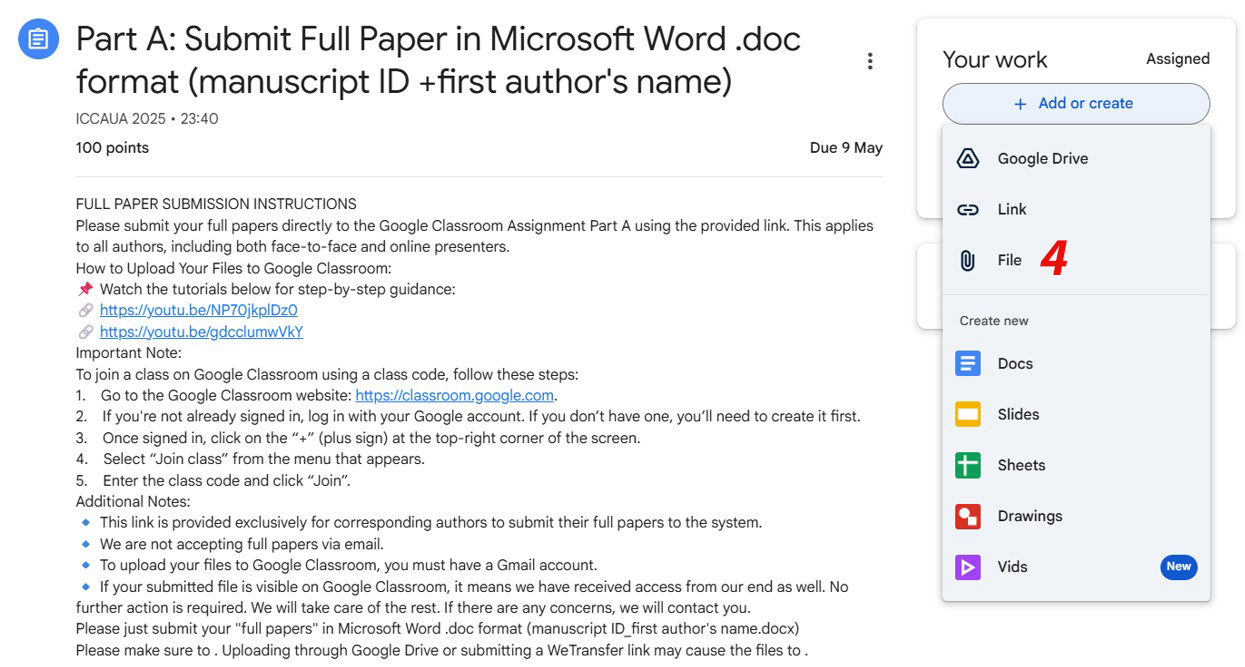This screenshot has height=667, width=1245.
Task: Click the Sheets label in Create new
Action: [x=1021, y=465]
